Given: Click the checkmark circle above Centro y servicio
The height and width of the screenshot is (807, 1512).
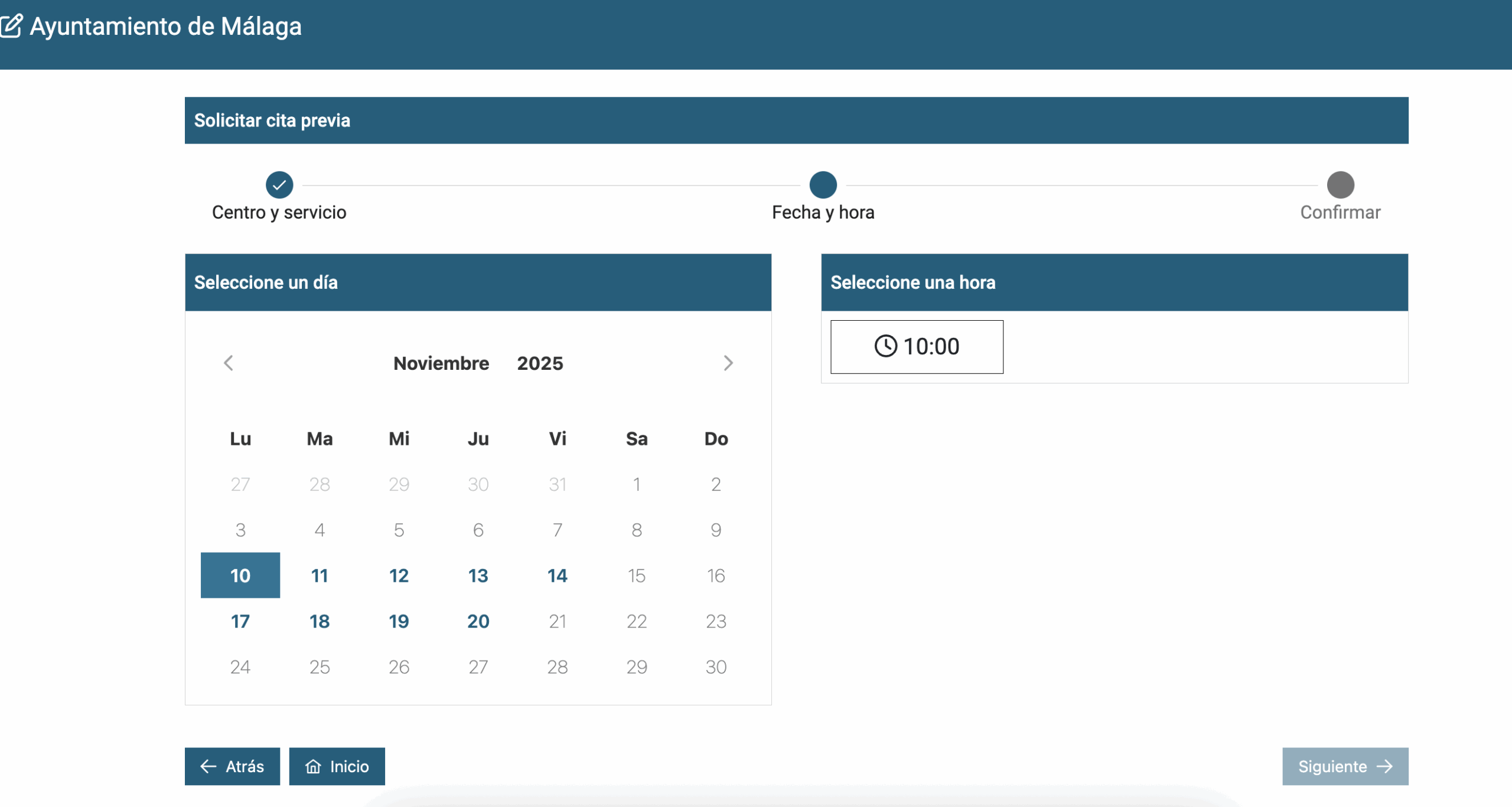Looking at the screenshot, I should pos(279,184).
